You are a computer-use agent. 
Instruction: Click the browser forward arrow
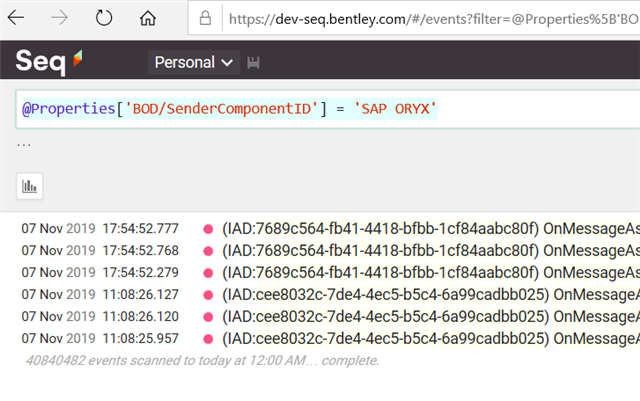[59, 18]
